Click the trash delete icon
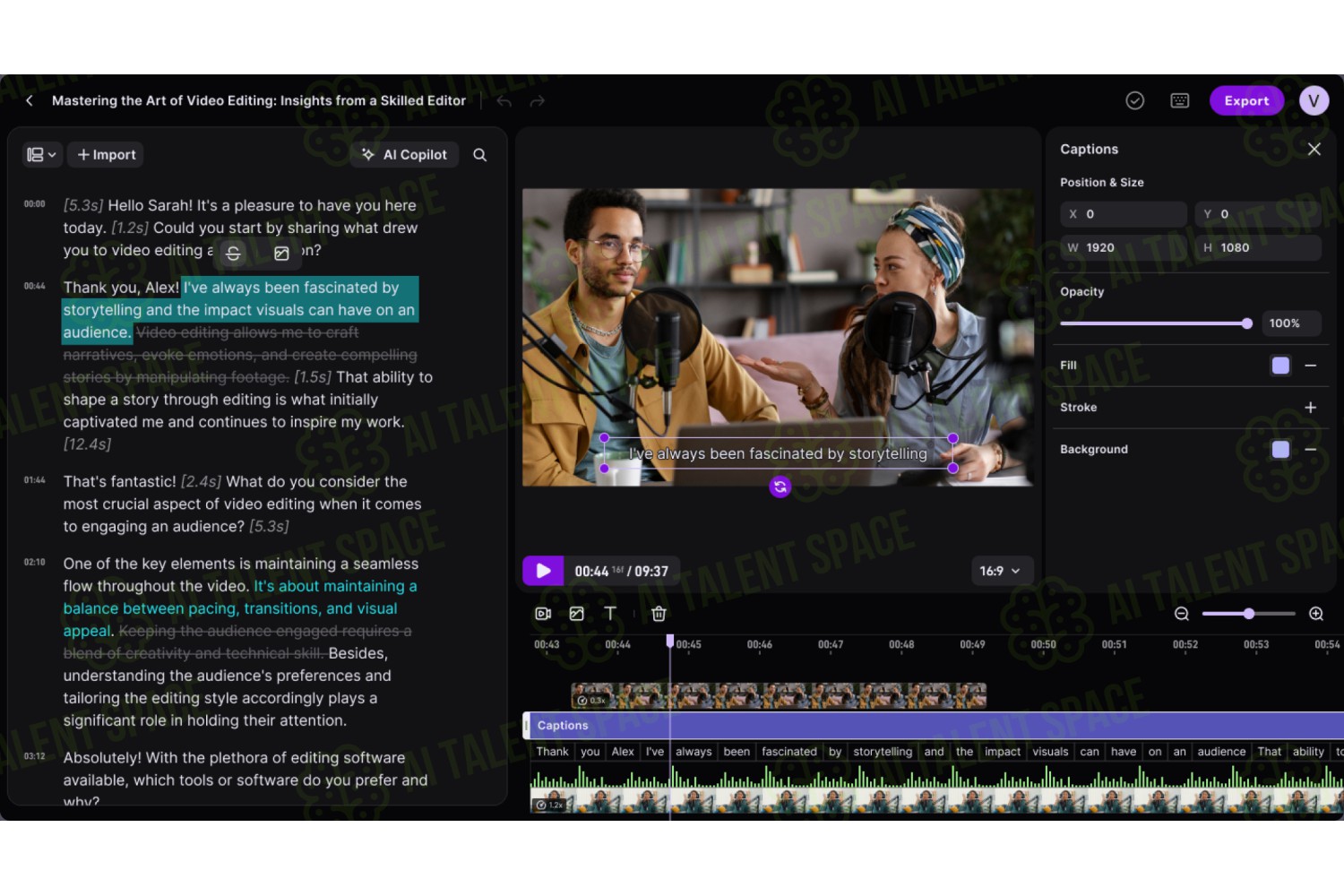This screenshot has height=896, width=1344. [659, 614]
